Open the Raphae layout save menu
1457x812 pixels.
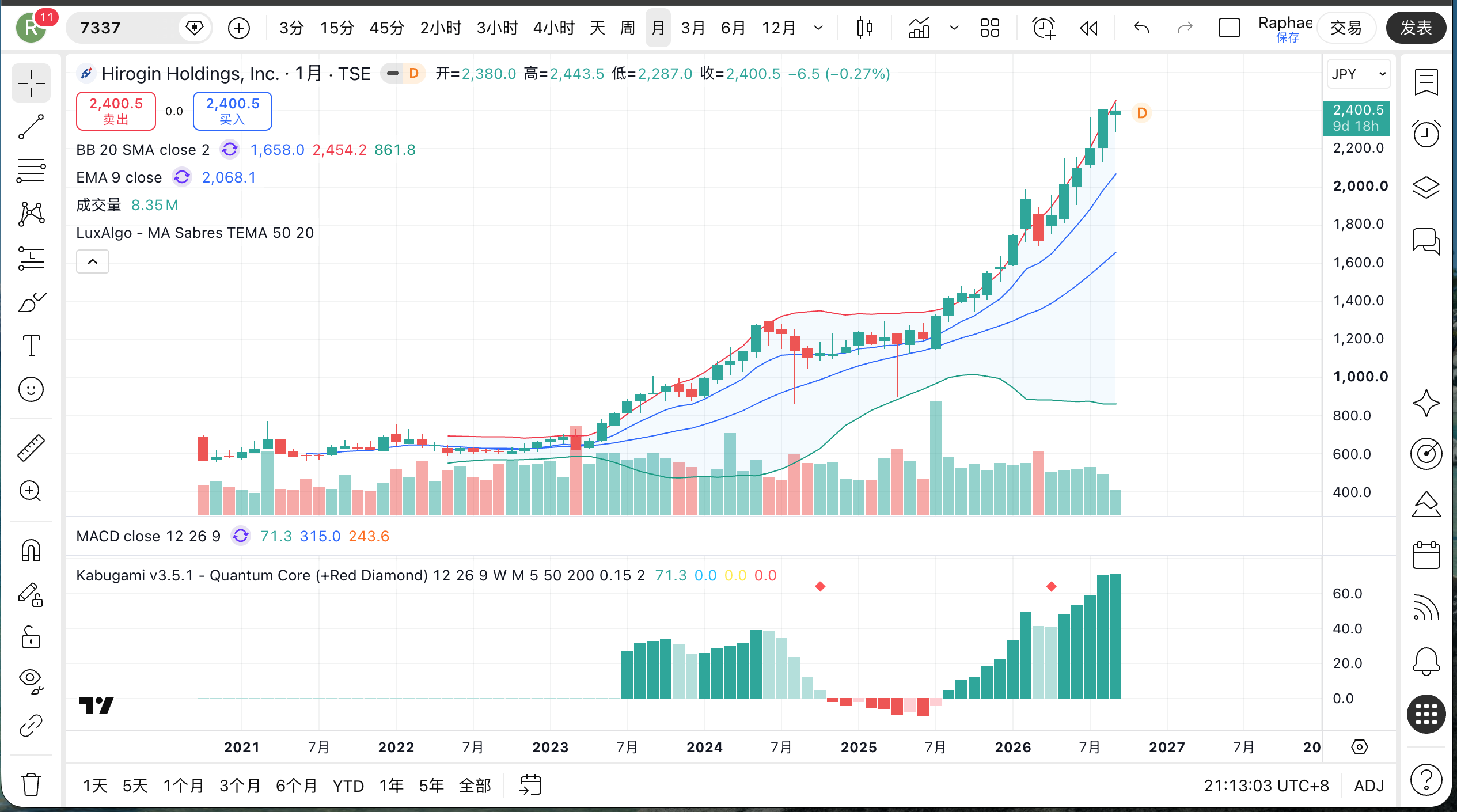(x=1284, y=28)
